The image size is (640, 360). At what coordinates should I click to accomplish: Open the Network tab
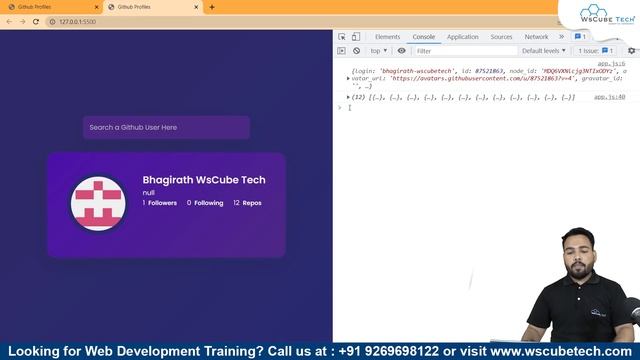[x=536, y=37]
